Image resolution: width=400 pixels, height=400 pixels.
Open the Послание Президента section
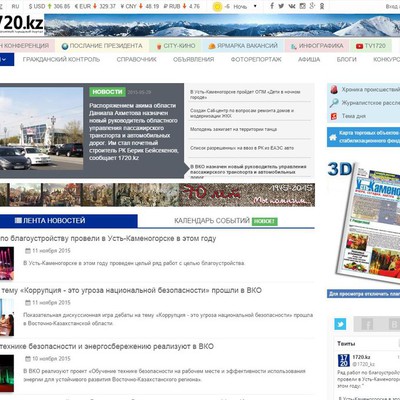coord(102,46)
